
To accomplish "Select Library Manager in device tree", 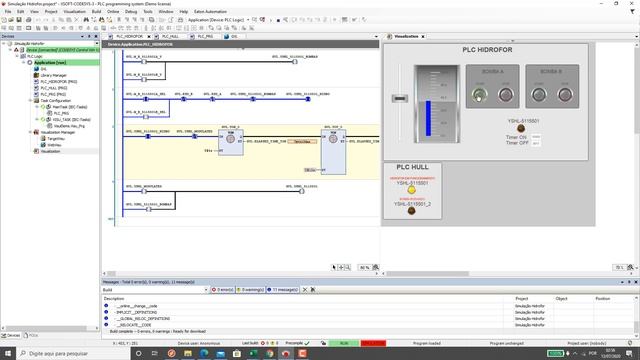I will point(53,75).
